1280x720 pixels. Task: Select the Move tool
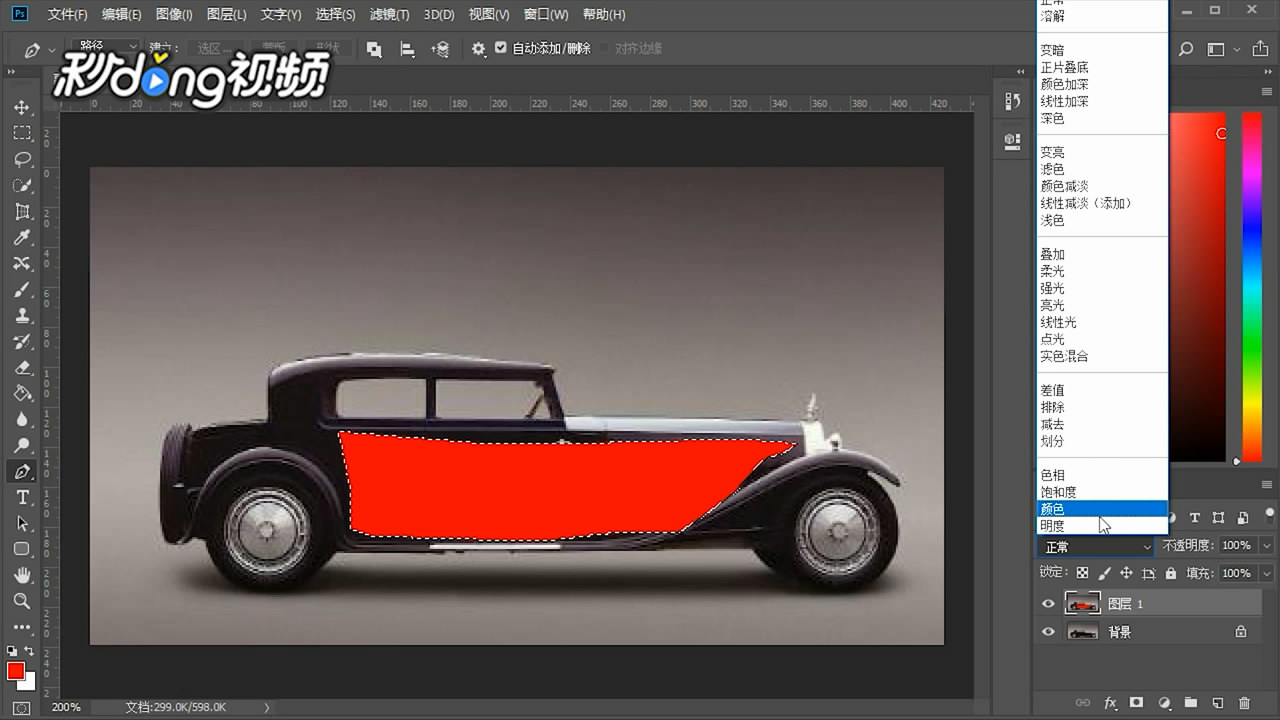click(22, 107)
